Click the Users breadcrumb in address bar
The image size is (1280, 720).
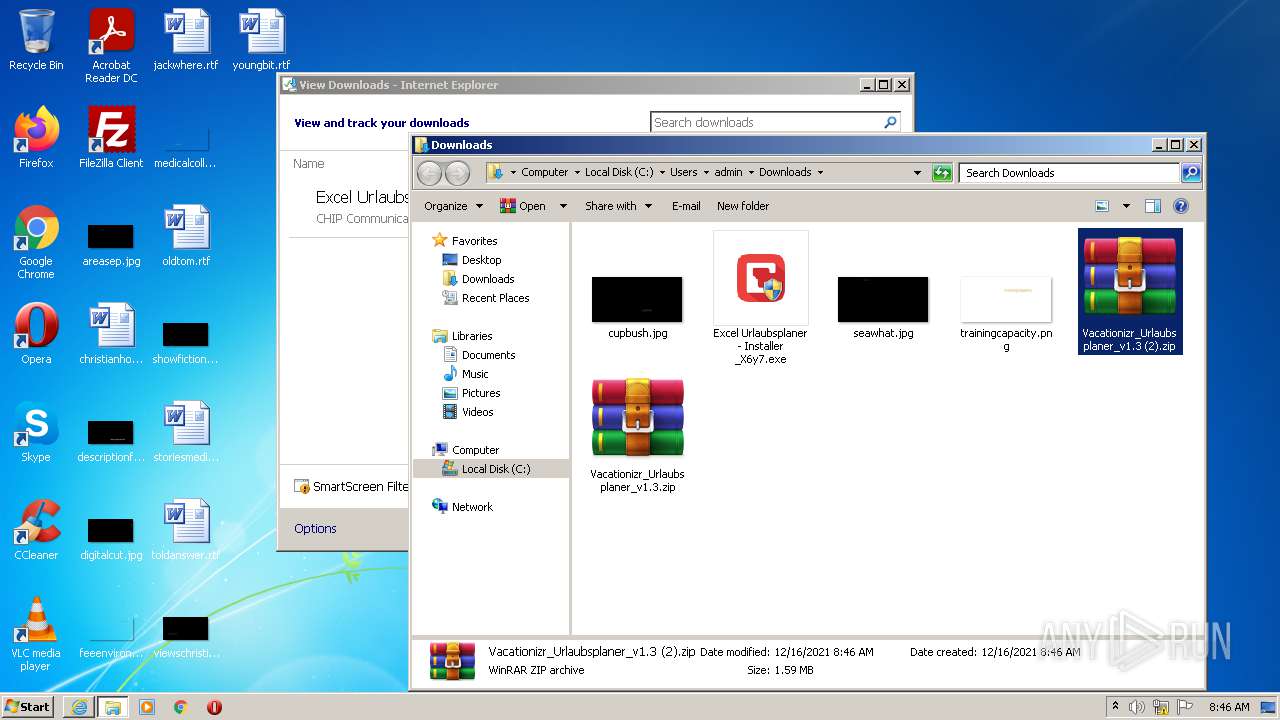coord(684,172)
